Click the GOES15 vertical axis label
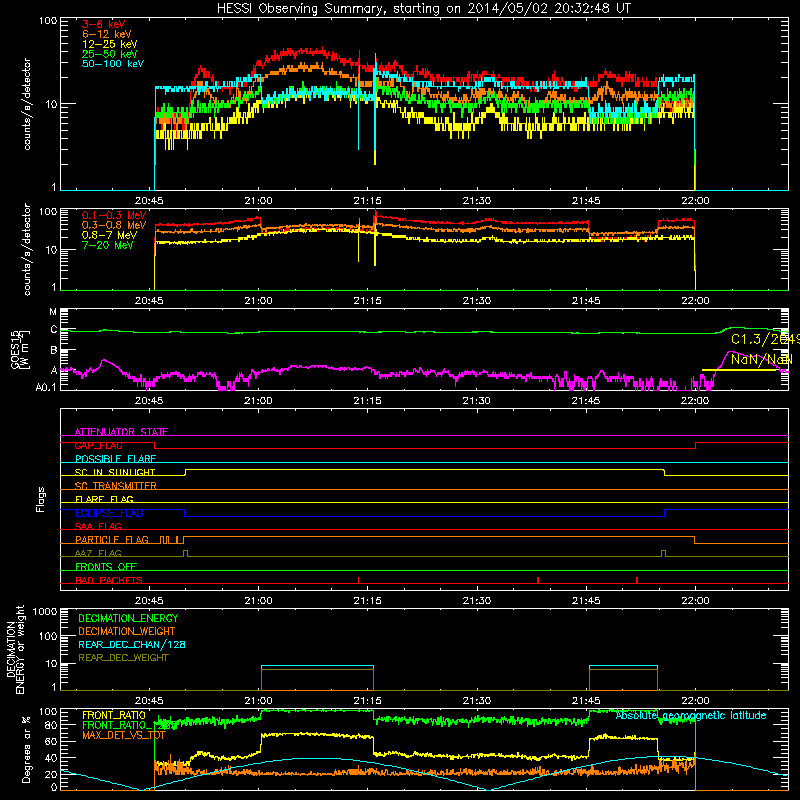 click(x=19, y=349)
